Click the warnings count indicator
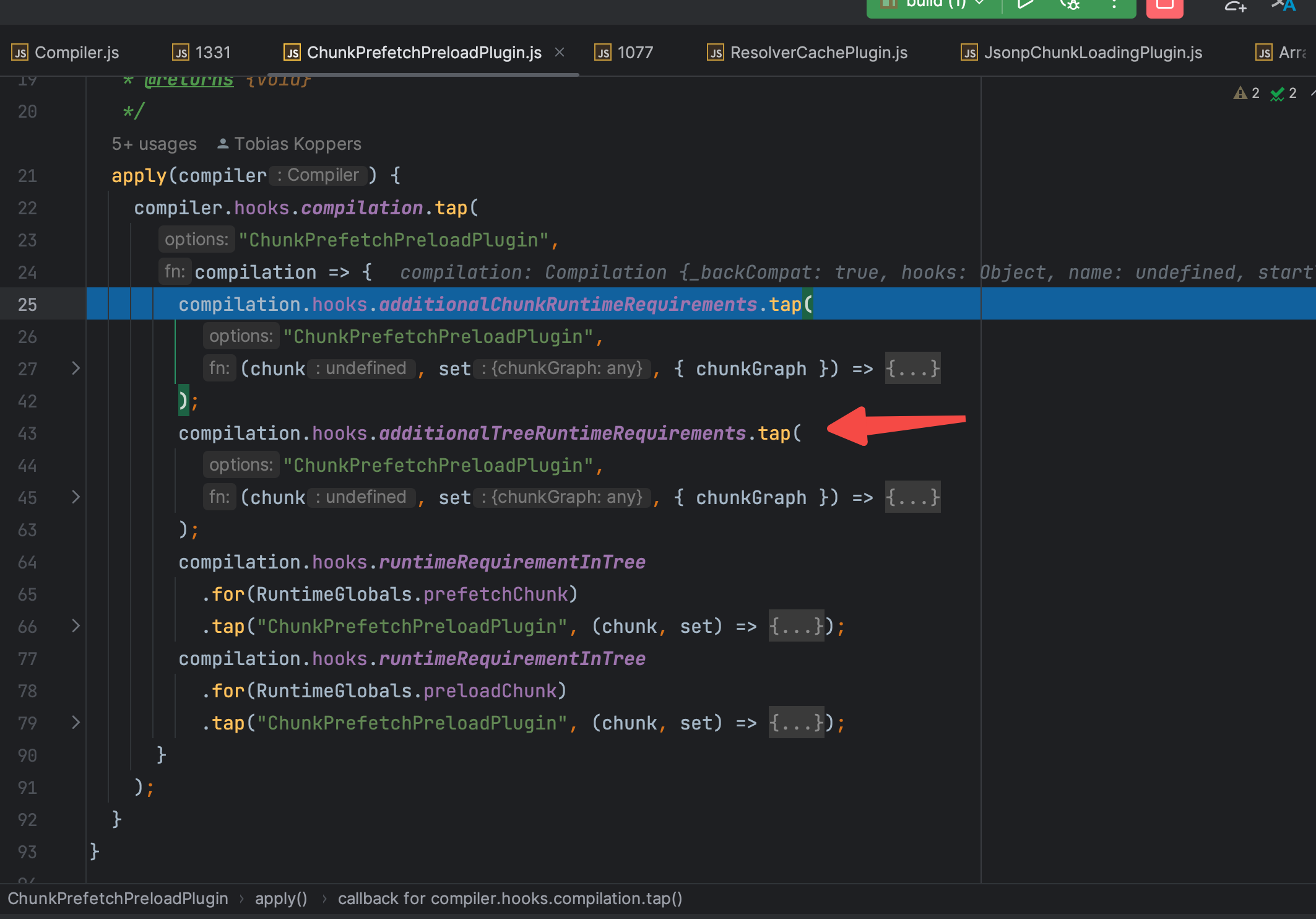The width and height of the screenshot is (1316, 919). (x=1247, y=93)
